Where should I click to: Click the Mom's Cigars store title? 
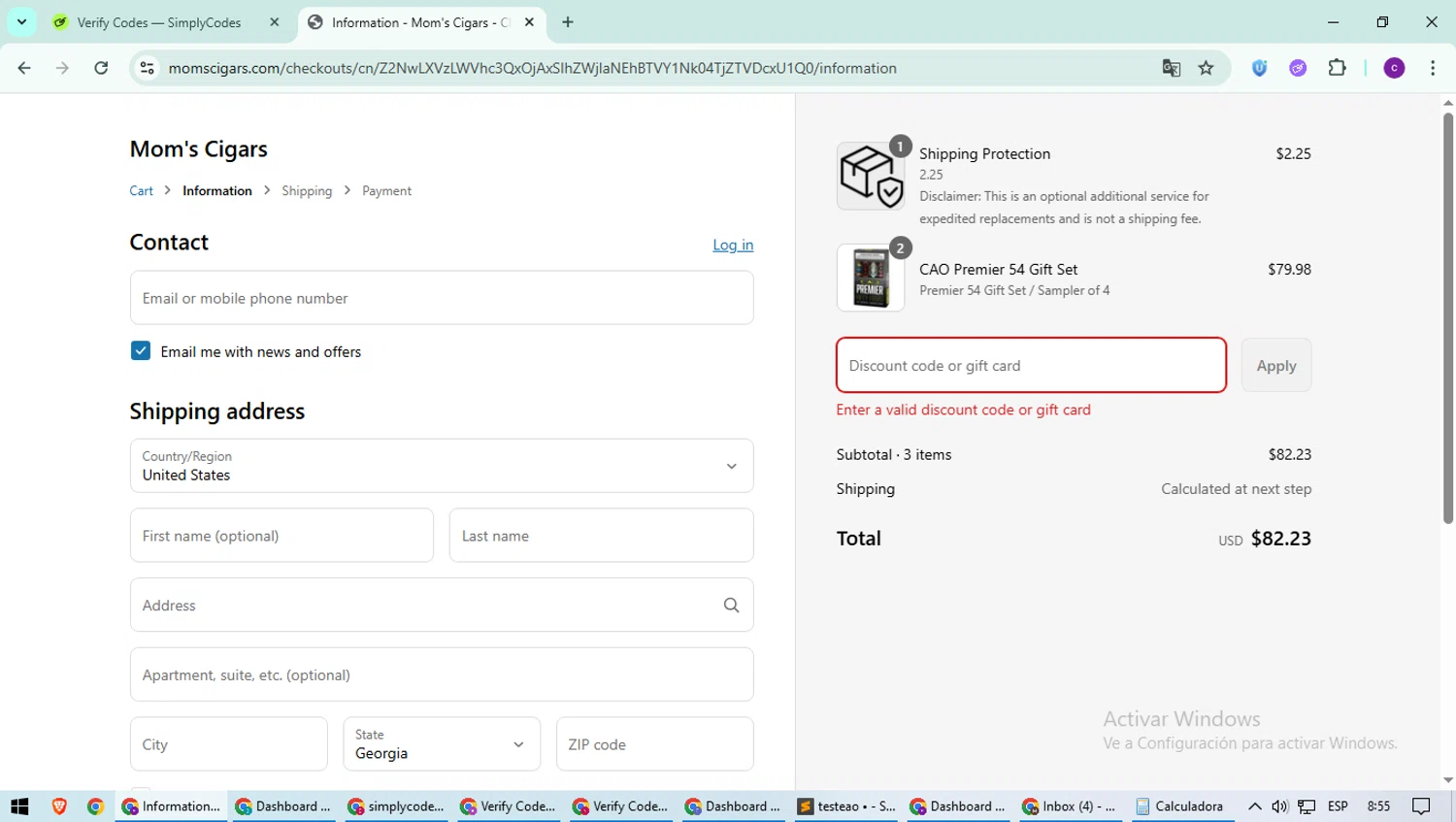[198, 149]
